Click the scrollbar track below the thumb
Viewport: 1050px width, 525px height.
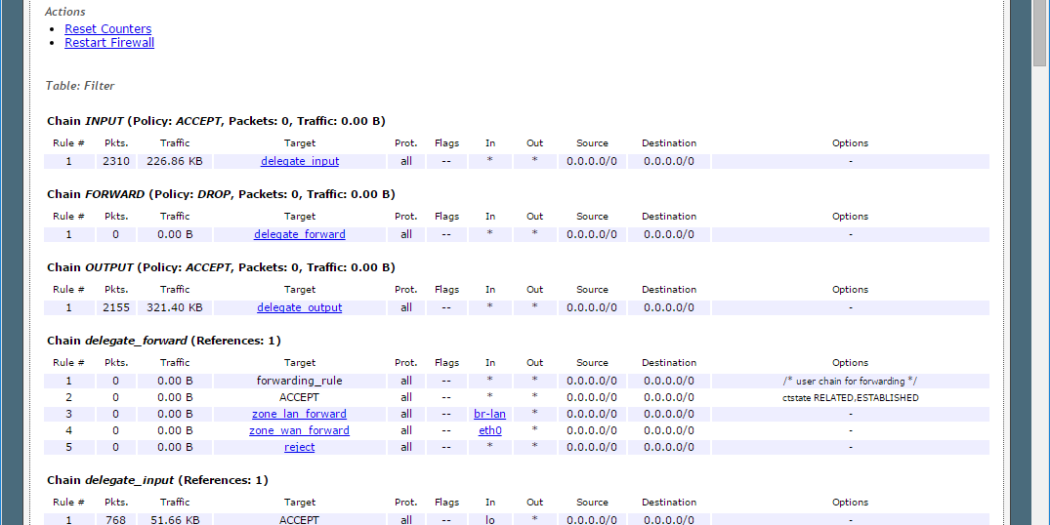tap(1040, 300)
